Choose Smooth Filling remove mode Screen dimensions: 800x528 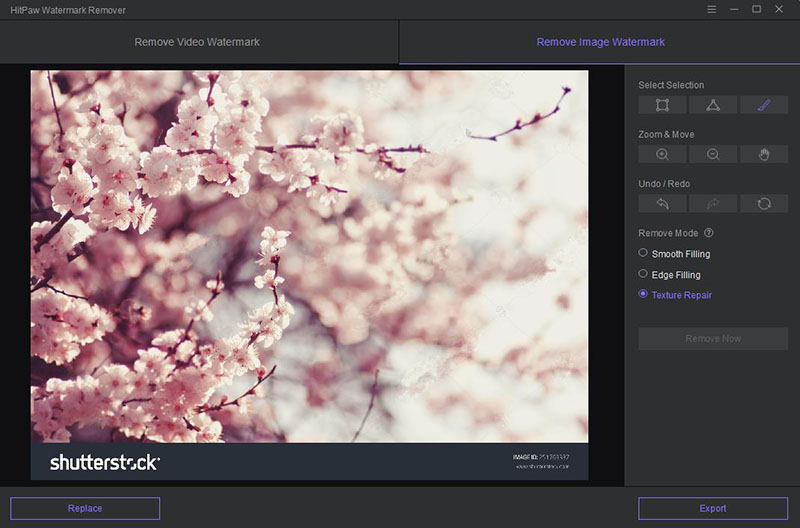pyautogui.click(x=674, y=254)
